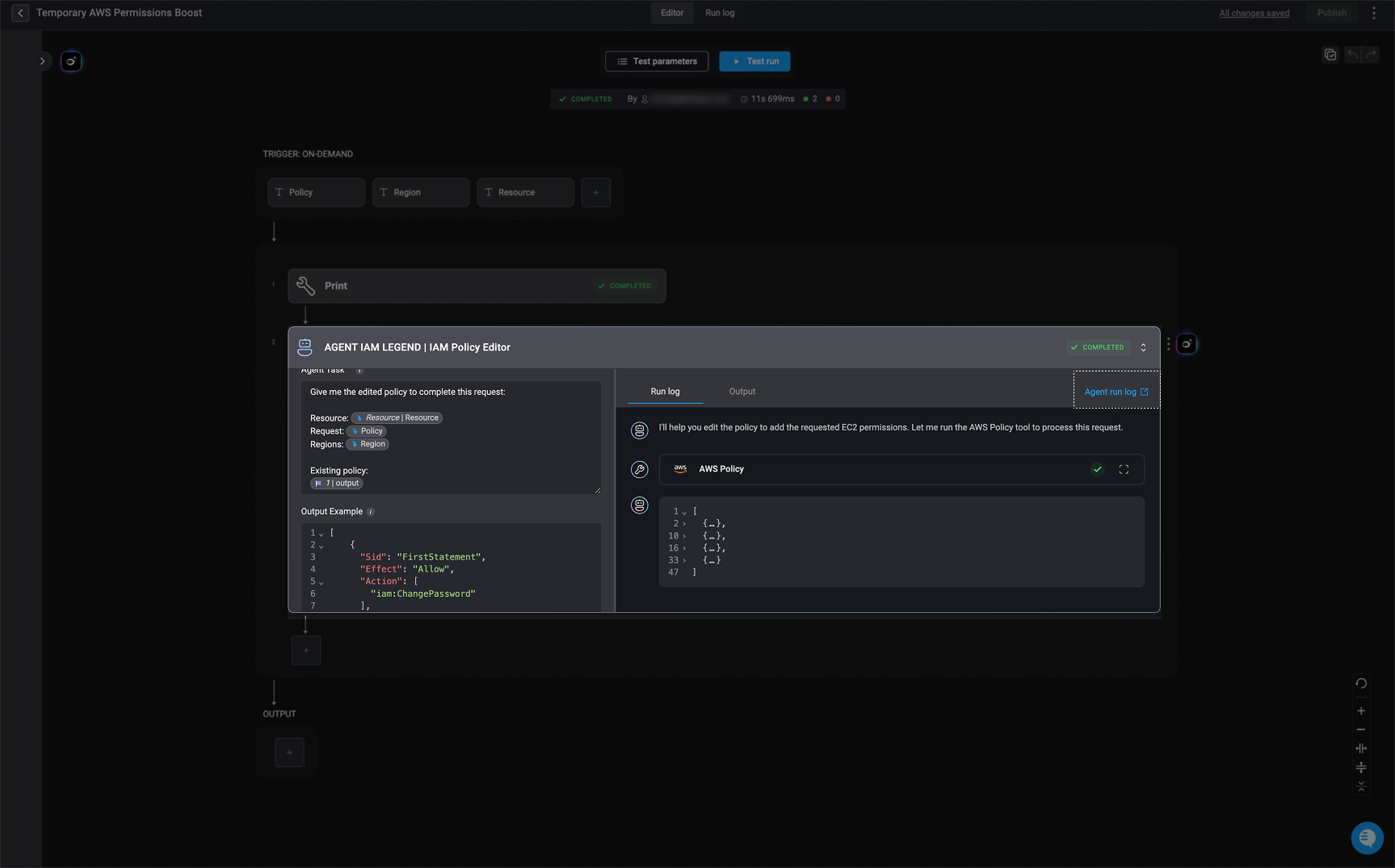Fit canvas width horizontally
This screenshot has height=868, width=1395.
coord(1361,748)
